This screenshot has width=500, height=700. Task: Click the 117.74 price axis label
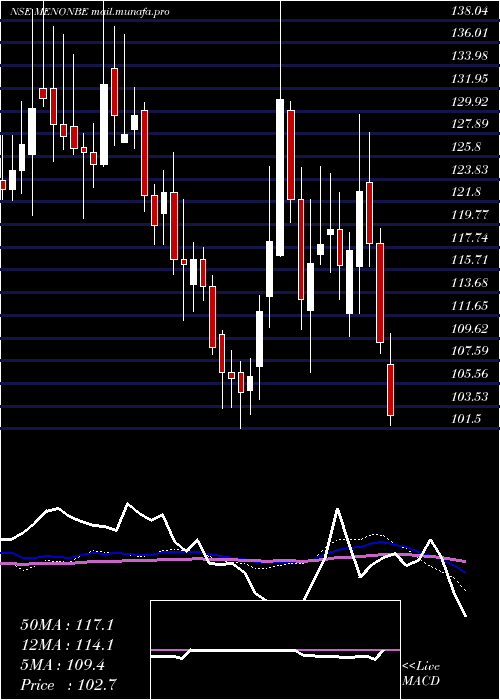pyautogui.click(x=469, y=238)
